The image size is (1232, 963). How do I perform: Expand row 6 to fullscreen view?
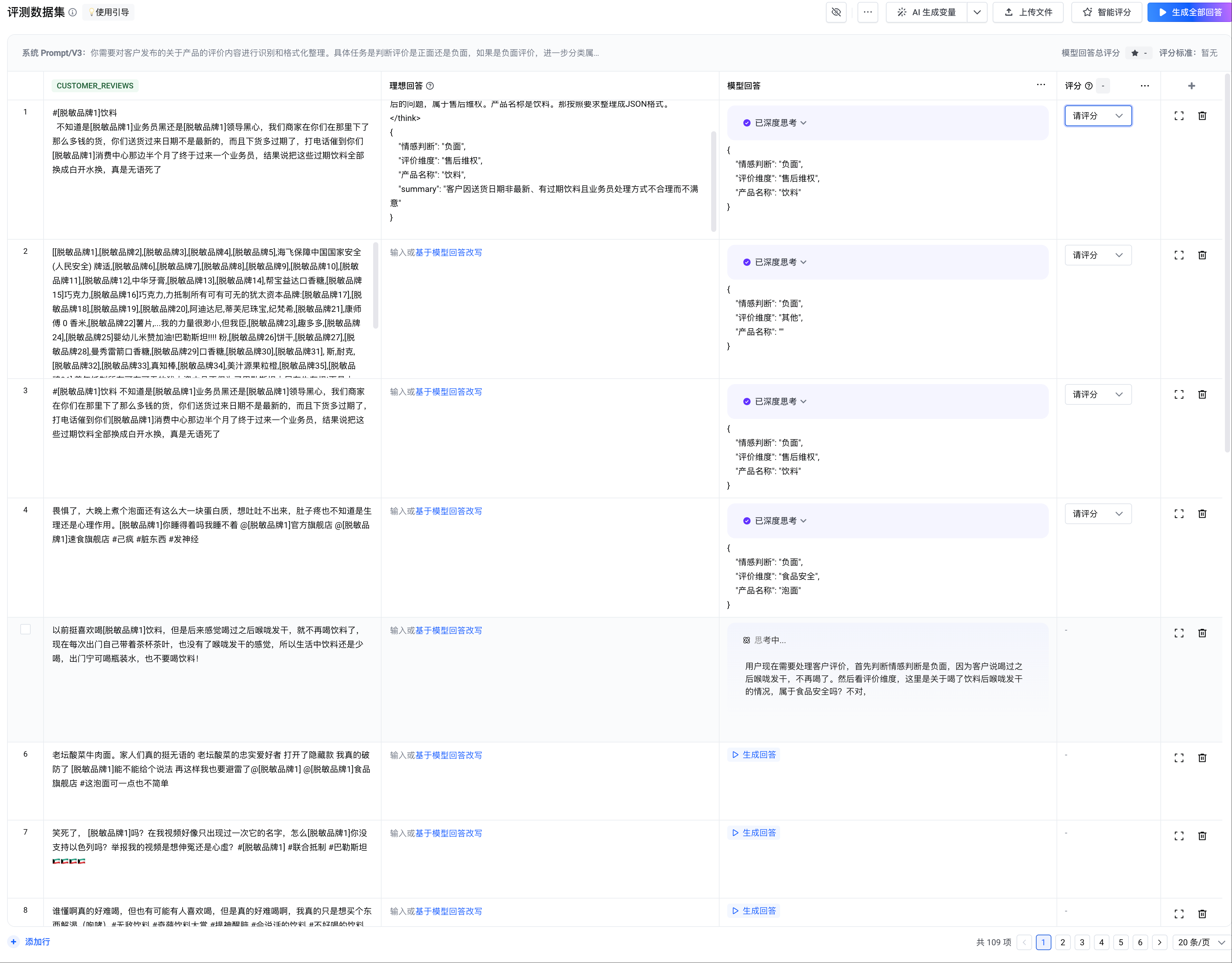[x=1178, y=758]
